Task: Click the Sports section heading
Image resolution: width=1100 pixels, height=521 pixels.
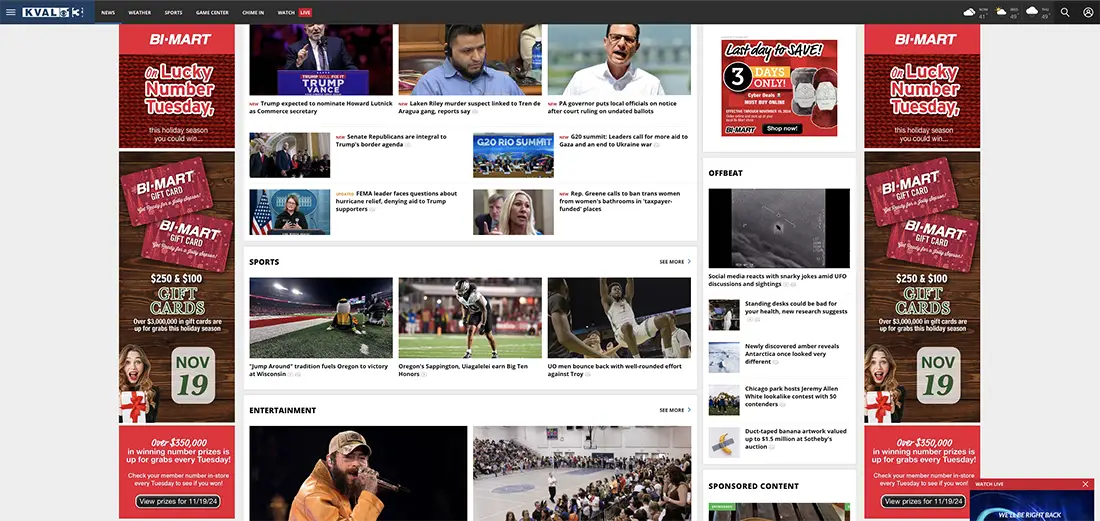Action: (x=264, y=262)
